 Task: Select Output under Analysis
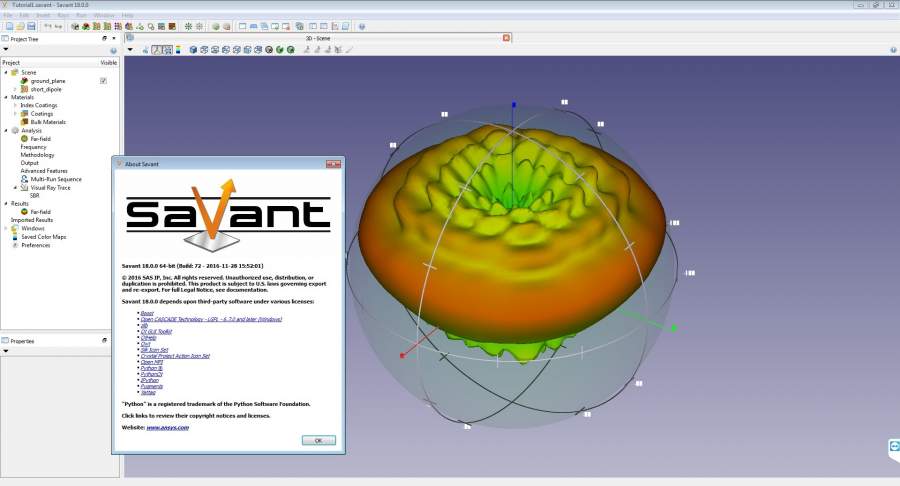pos(29,163)
